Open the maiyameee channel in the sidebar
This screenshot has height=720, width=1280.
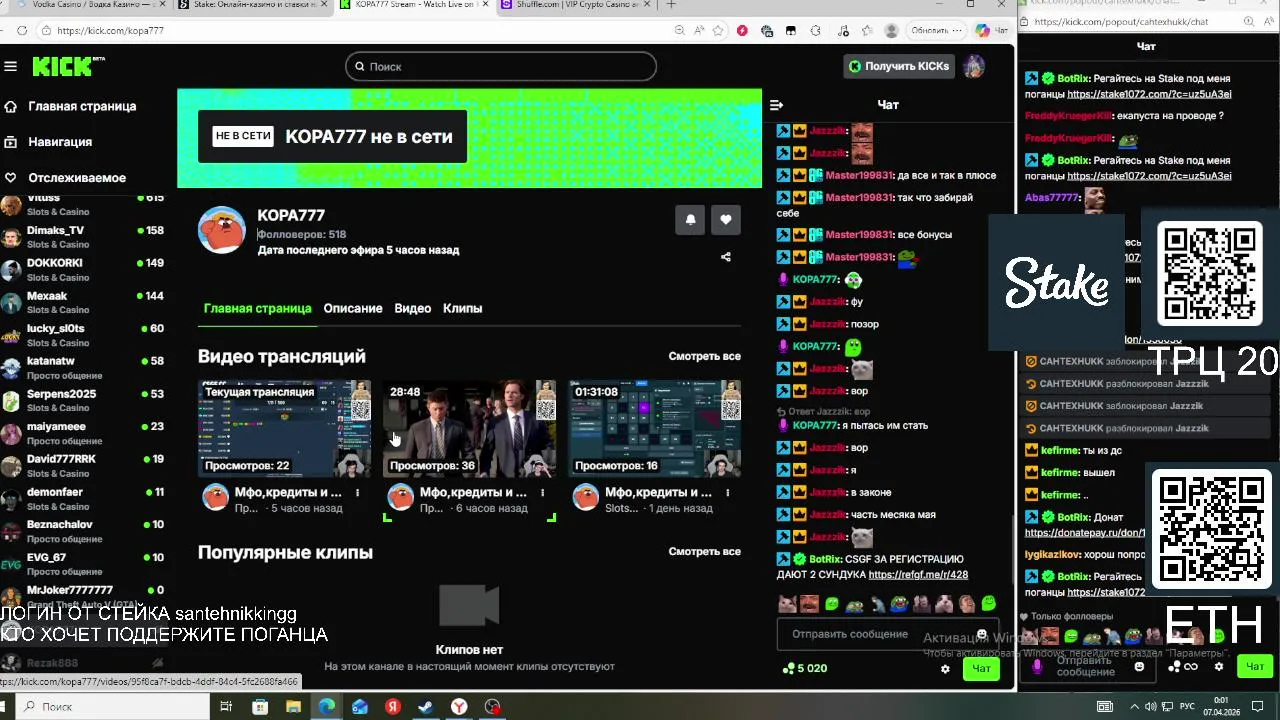point(84,433)
